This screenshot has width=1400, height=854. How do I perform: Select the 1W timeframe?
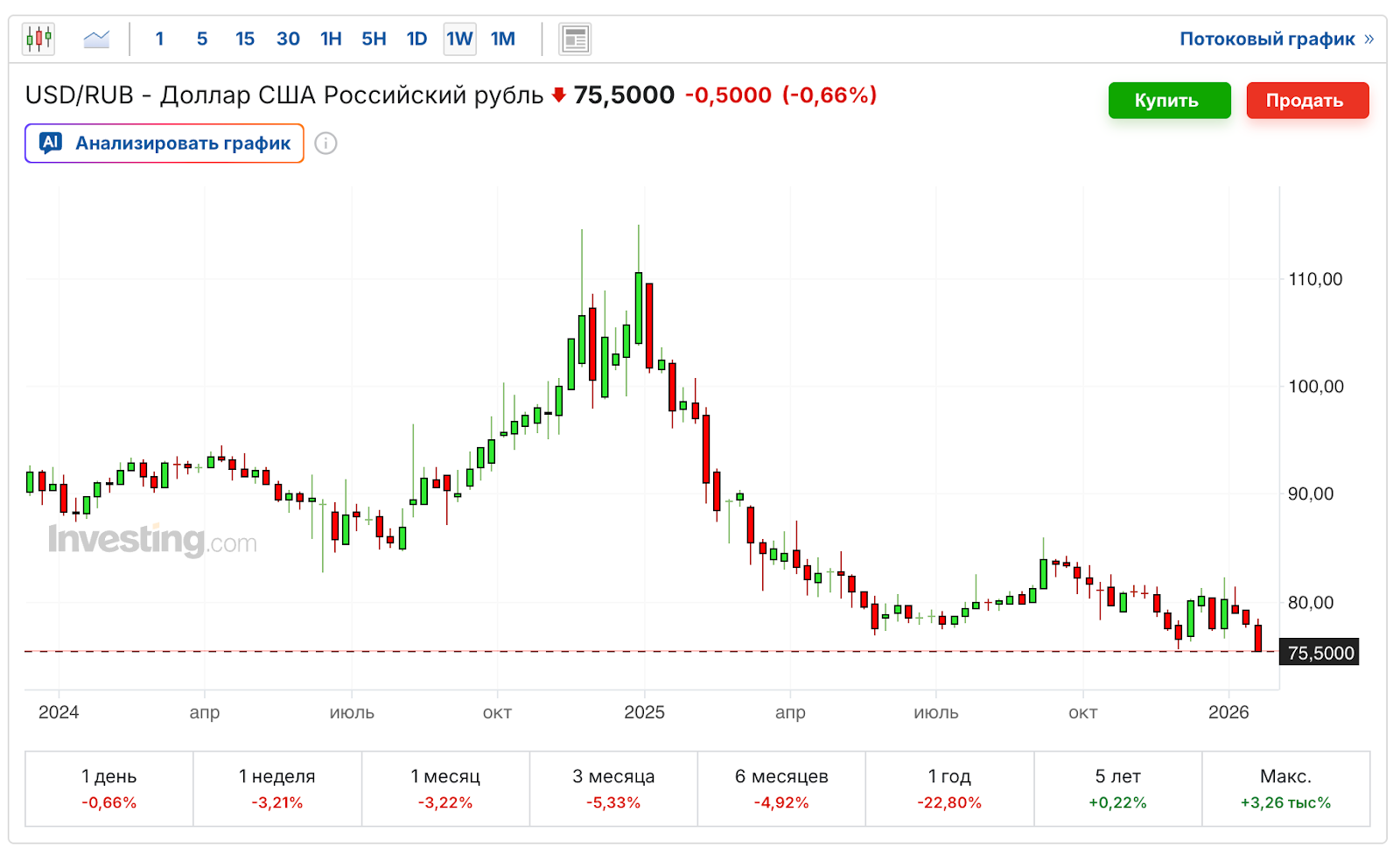[x=459, y=38]
